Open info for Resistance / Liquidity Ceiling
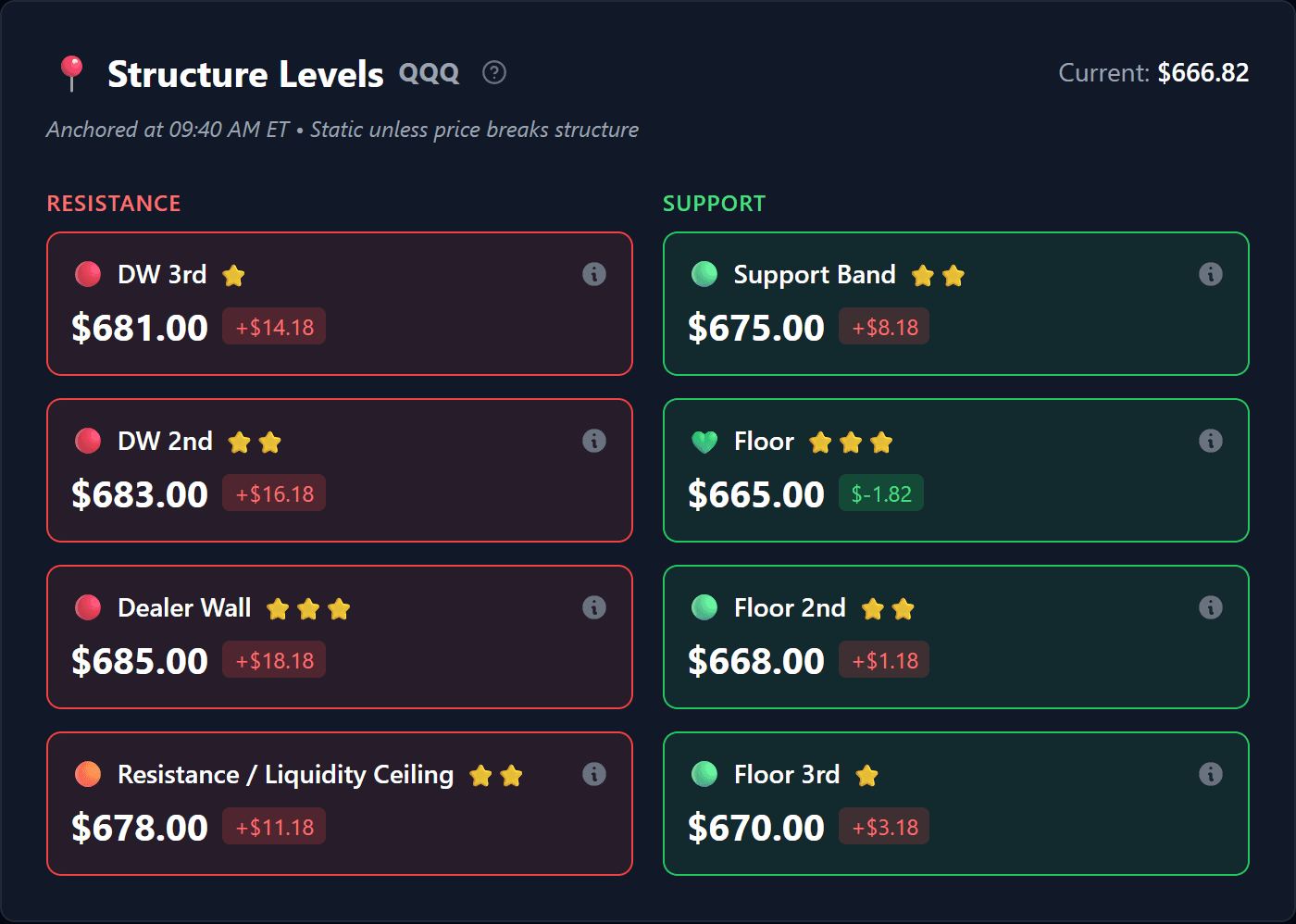 coord(594,774)
